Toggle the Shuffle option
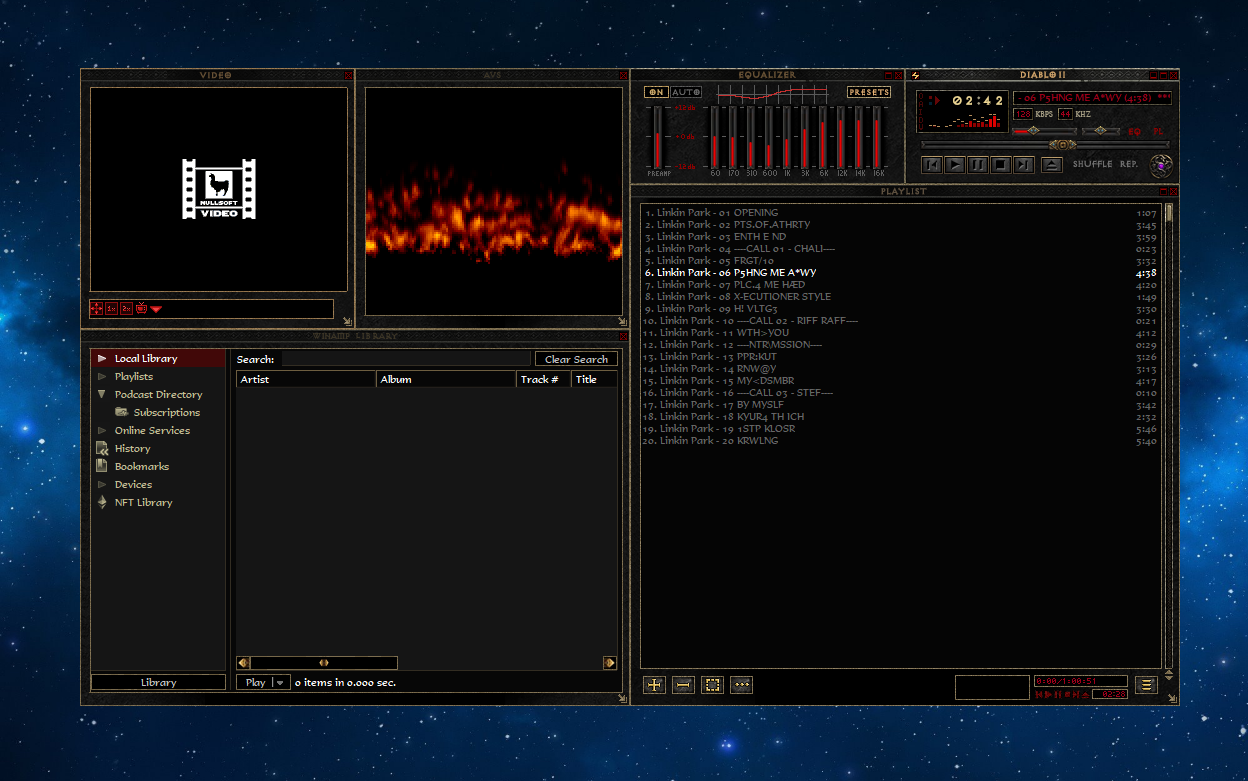This screenshot has height=781, width=1248. coord(1093,164)
